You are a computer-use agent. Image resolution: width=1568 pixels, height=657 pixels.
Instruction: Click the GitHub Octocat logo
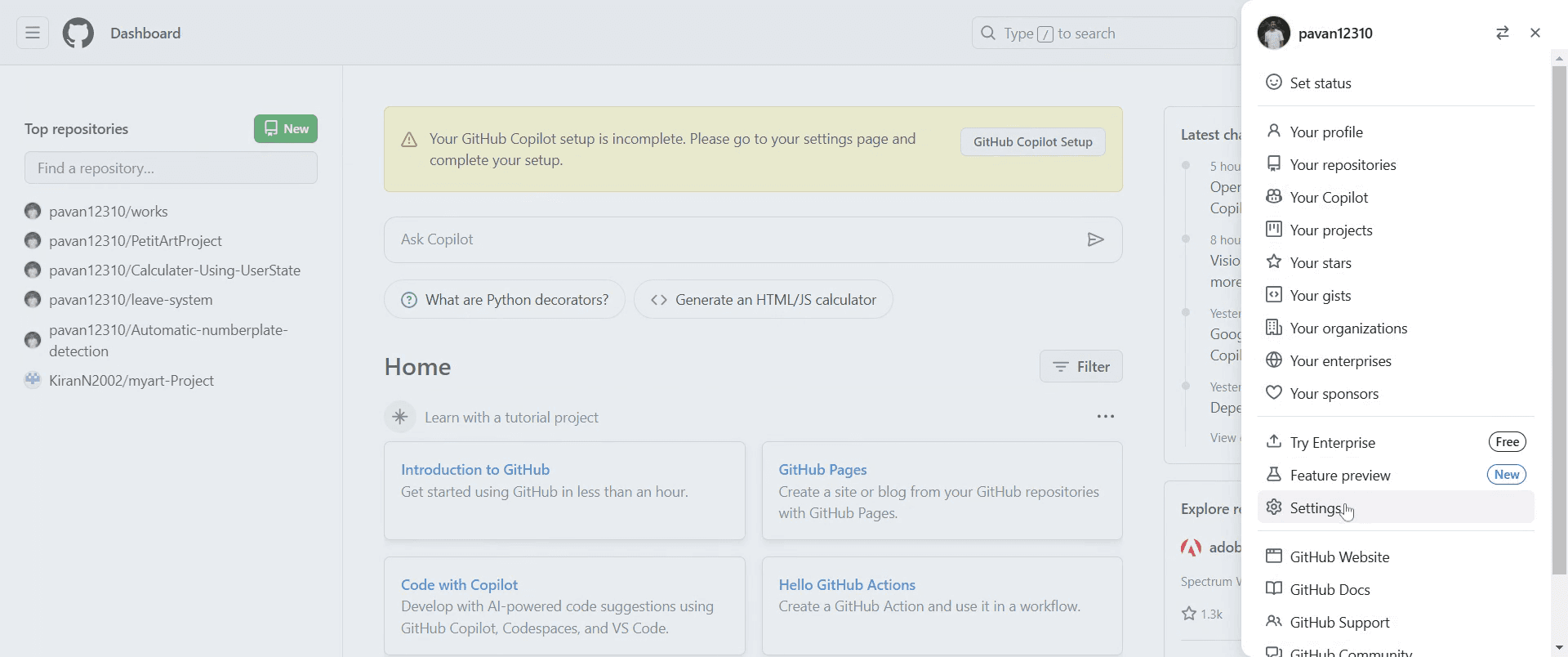pos(78,34)
